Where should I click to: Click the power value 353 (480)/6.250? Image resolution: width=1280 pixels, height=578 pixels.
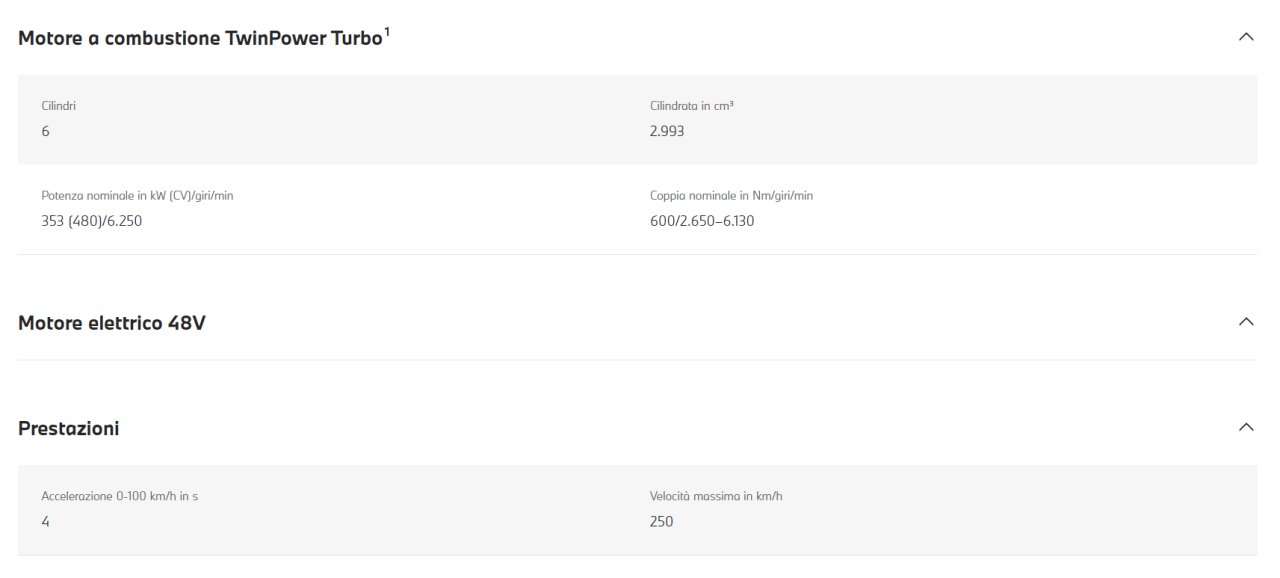point(92,221)
